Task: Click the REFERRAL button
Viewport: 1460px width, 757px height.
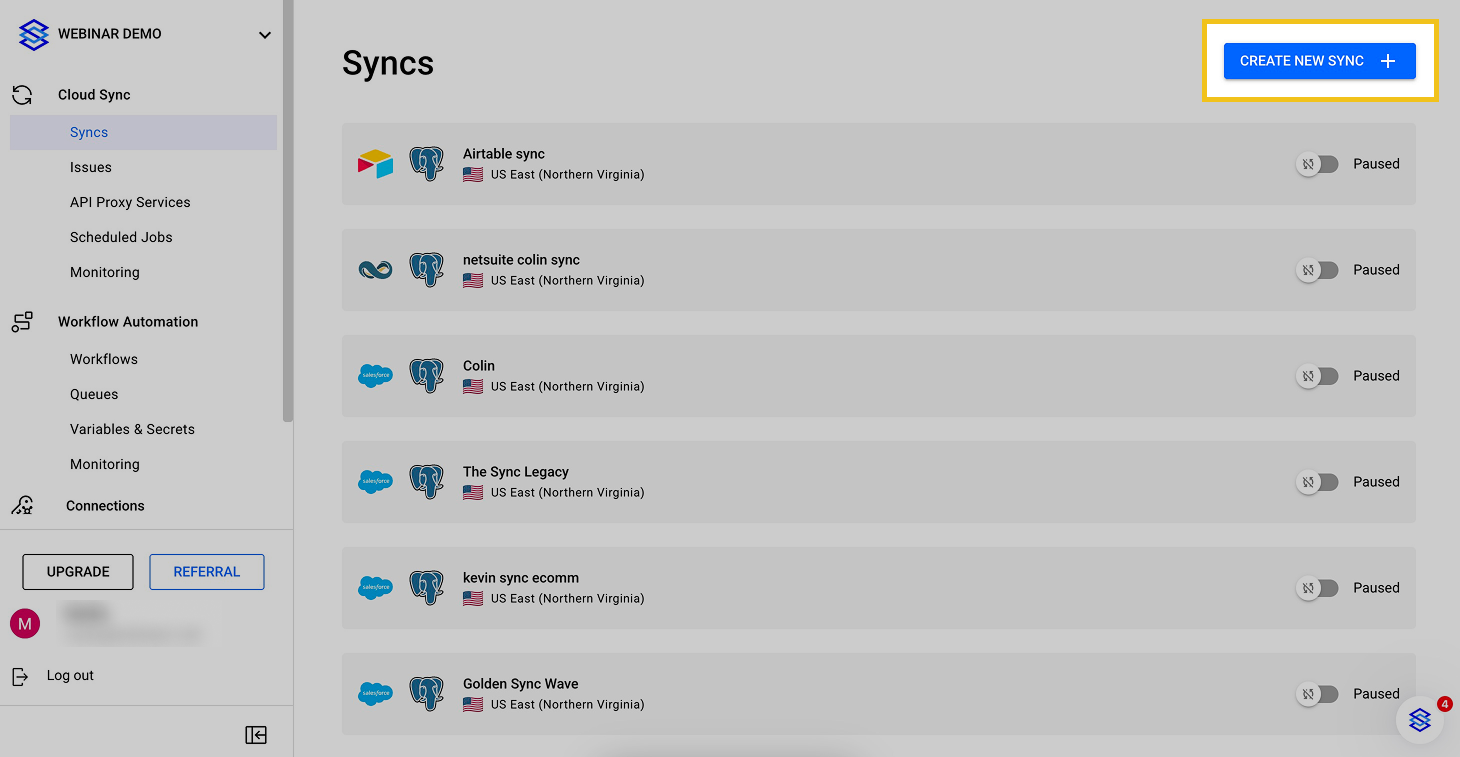Action: point(207,572)
